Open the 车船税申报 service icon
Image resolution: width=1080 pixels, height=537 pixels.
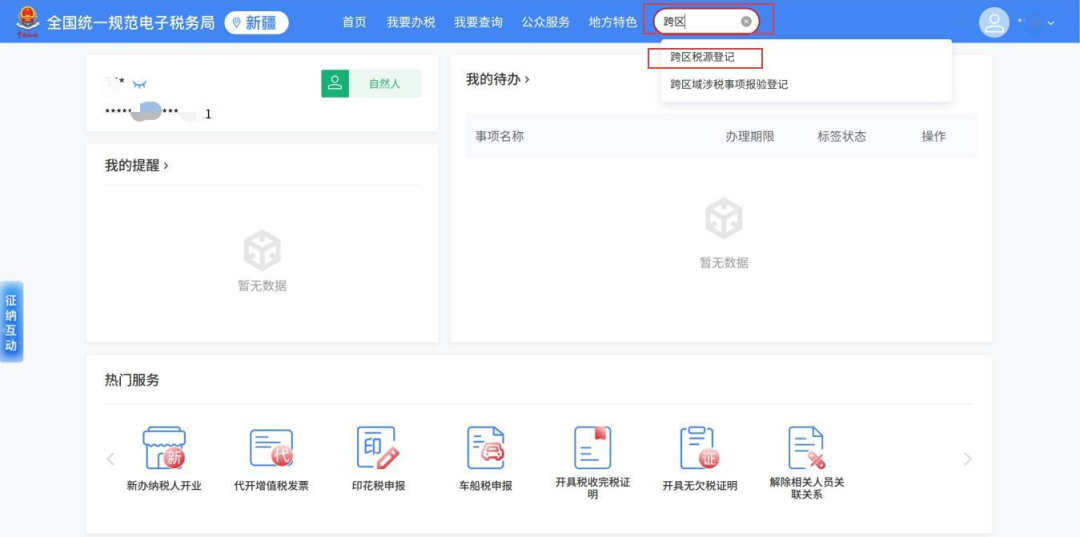click(x=486, y=448)
